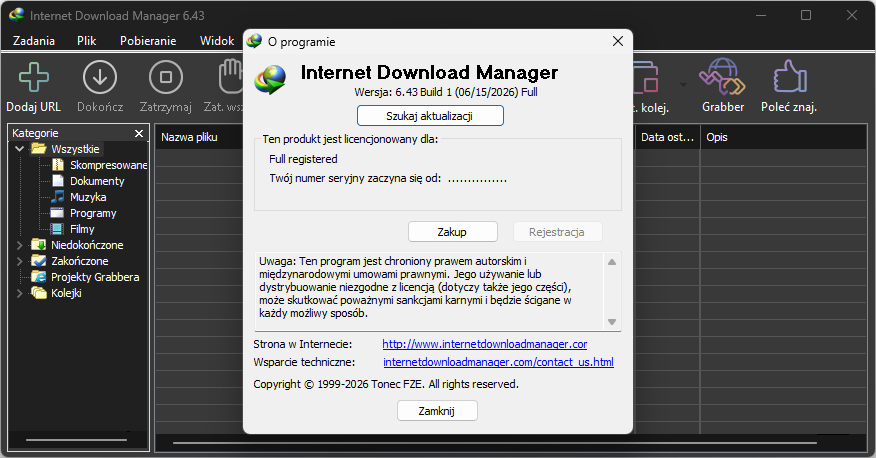
Task: Select the Programy label text
Action: (x=93, y=213)
